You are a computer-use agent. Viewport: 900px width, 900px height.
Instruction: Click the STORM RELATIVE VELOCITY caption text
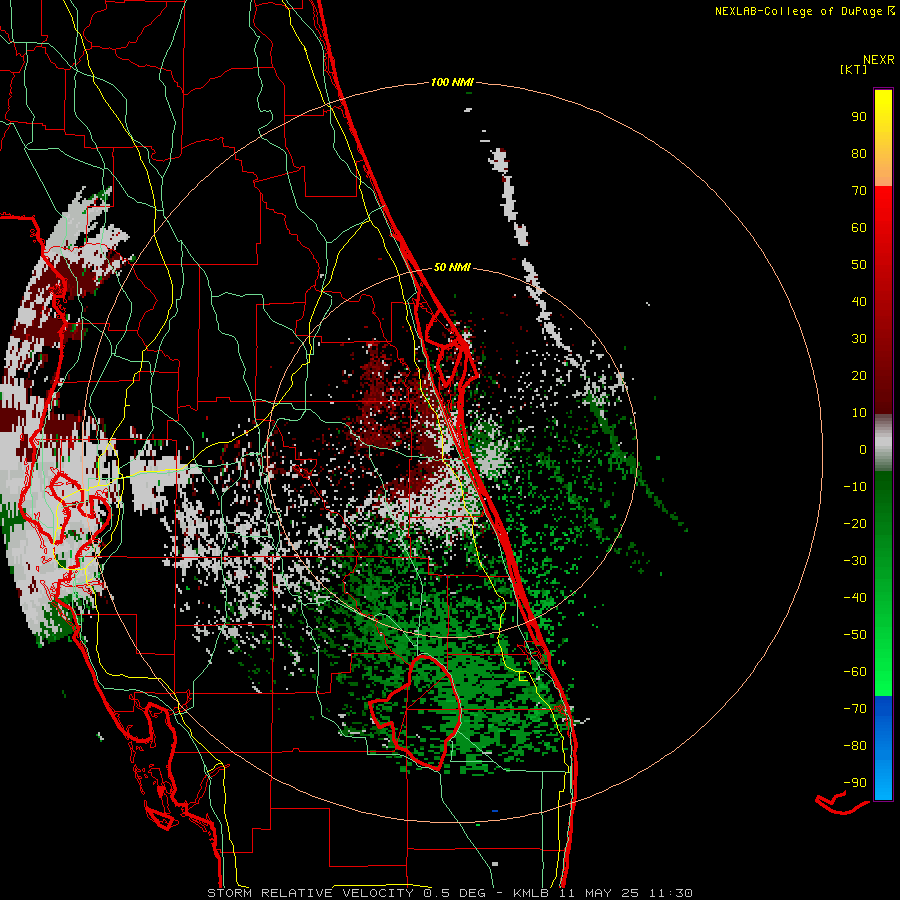coord(310,893)
